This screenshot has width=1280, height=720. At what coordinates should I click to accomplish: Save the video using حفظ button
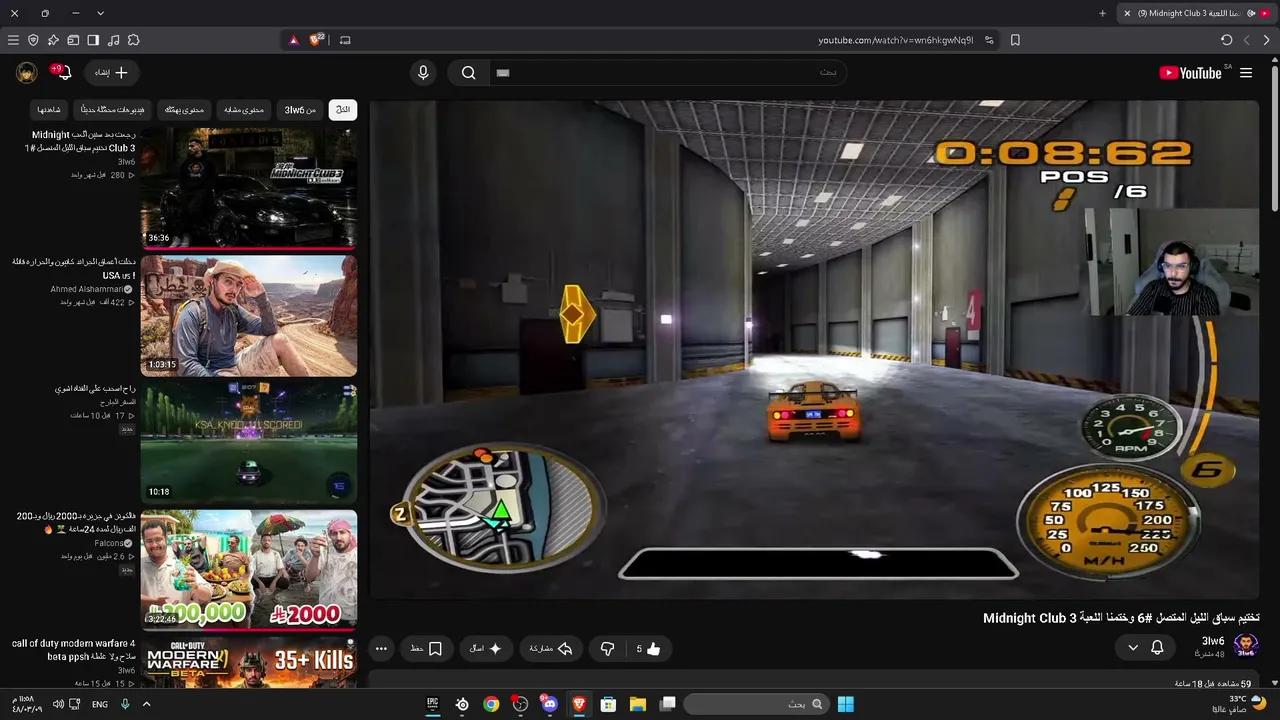point(426,649)
